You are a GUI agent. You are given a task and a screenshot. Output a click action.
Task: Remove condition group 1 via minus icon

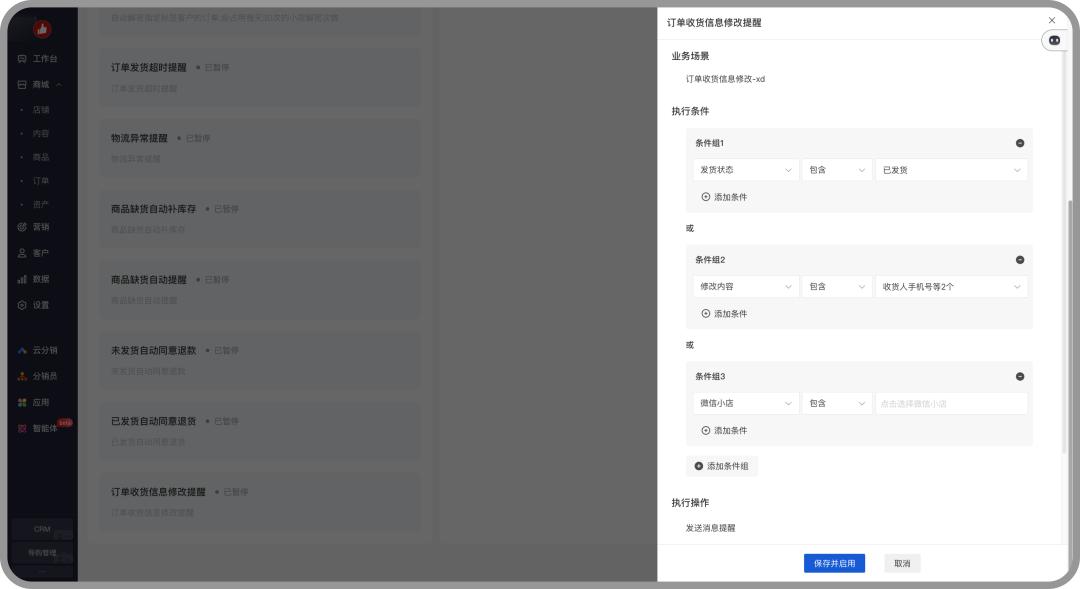[x=1020, y=143]
